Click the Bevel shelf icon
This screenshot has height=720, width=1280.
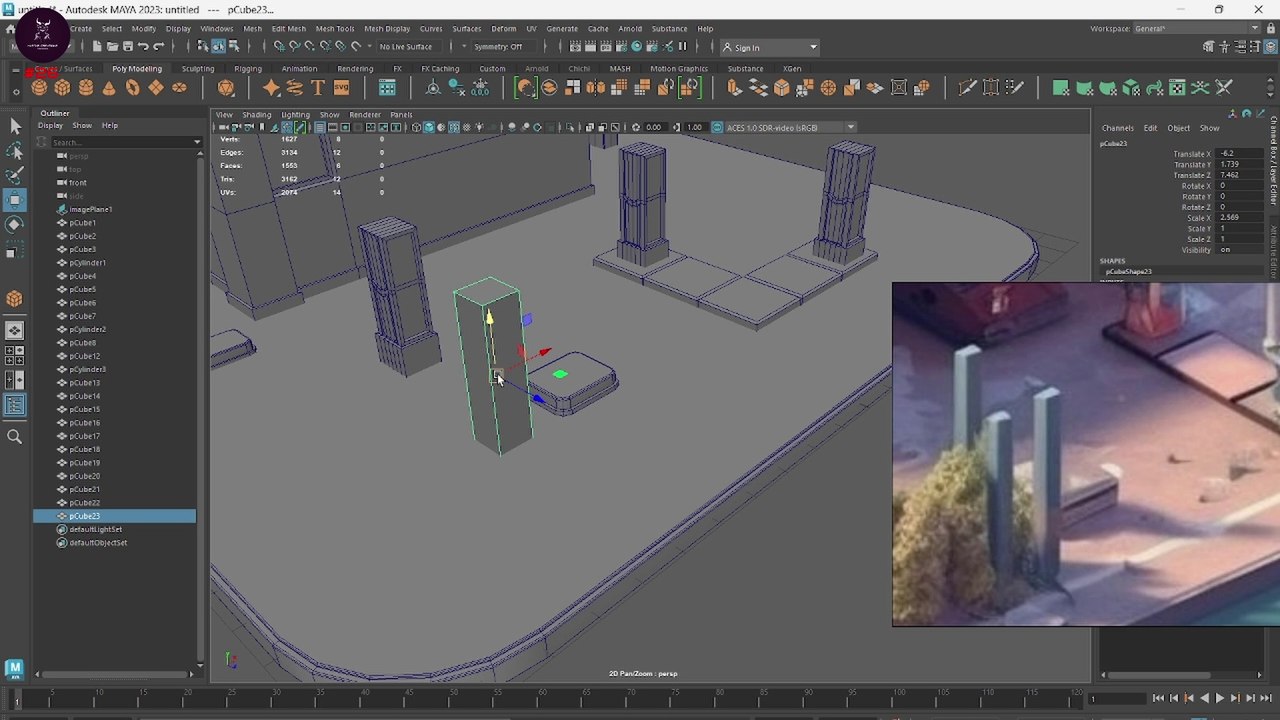(782, 88)
